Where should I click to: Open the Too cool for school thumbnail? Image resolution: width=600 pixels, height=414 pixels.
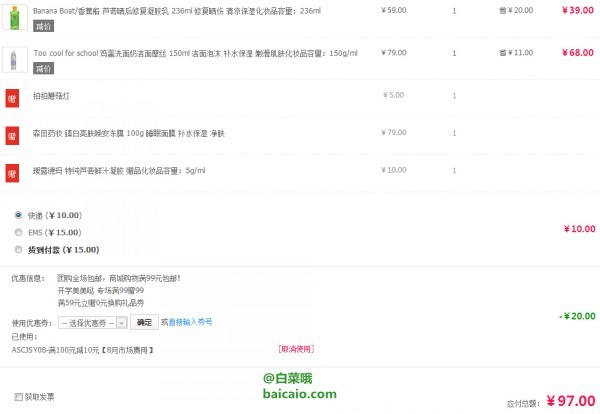tap(15, 59)
